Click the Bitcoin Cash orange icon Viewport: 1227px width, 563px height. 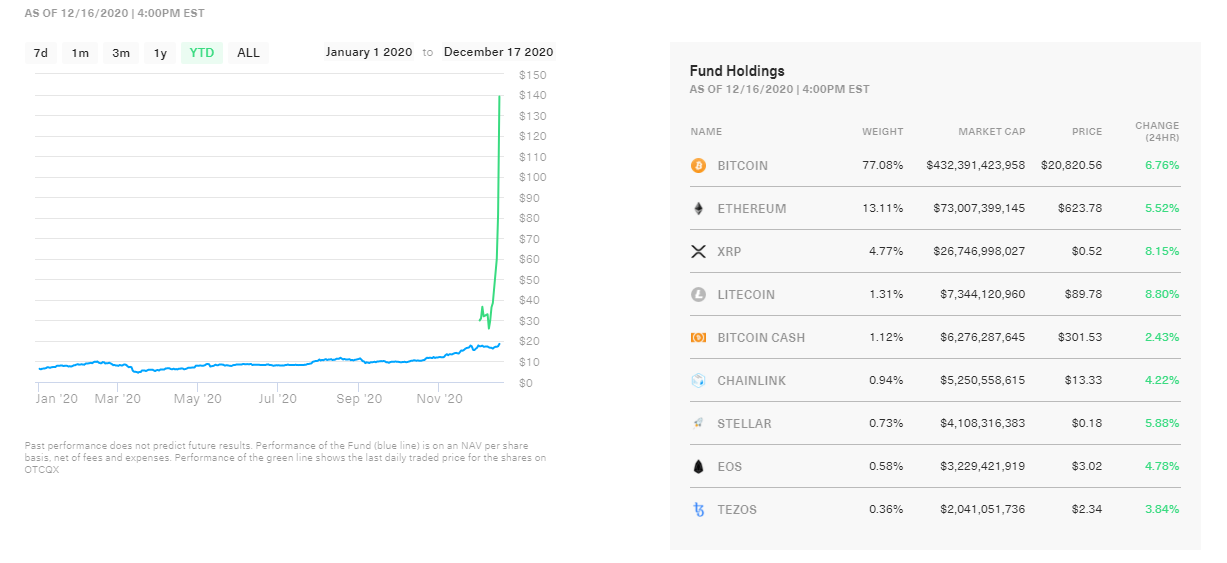coord(698,337)
